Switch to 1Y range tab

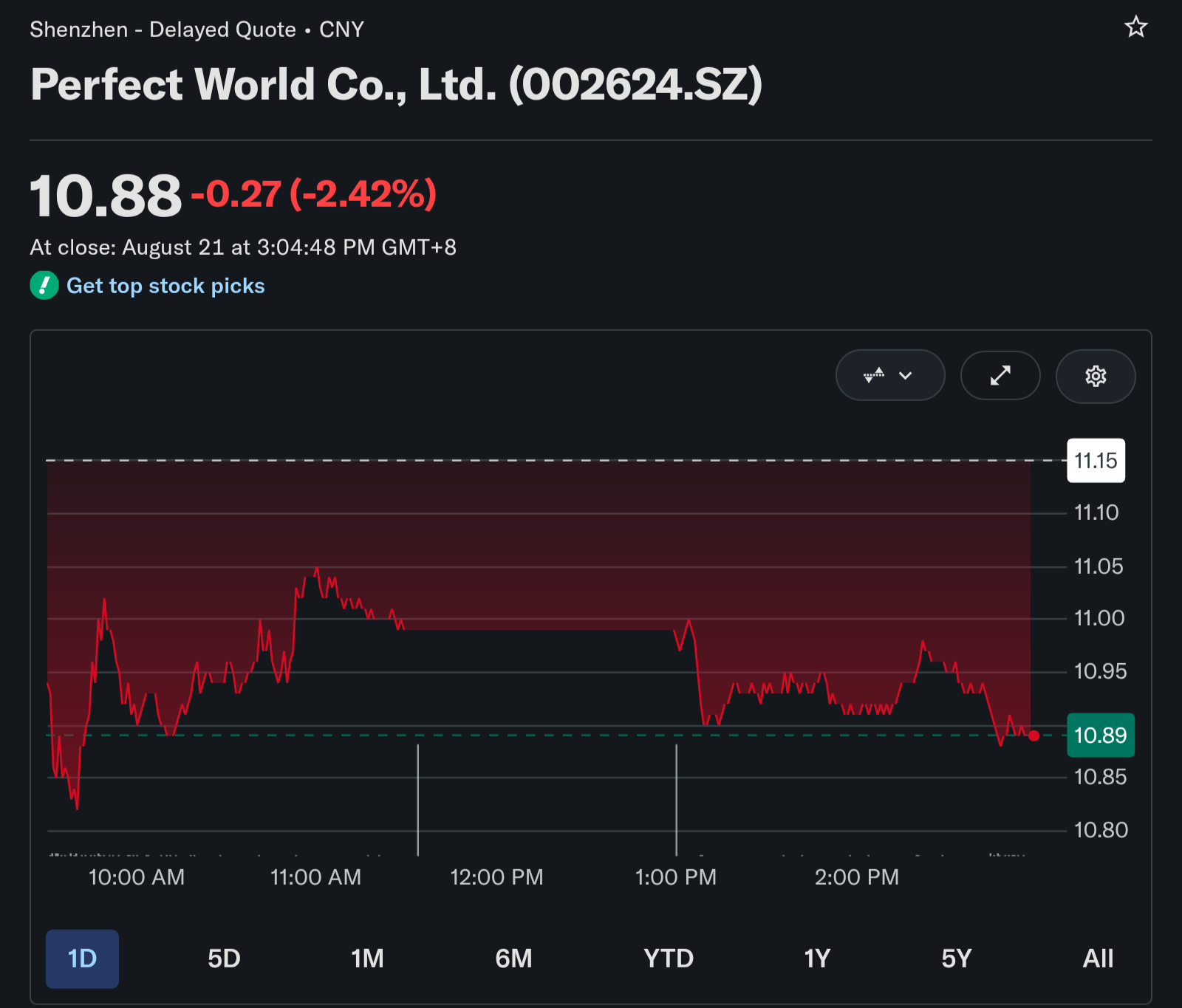coord(817,959)
